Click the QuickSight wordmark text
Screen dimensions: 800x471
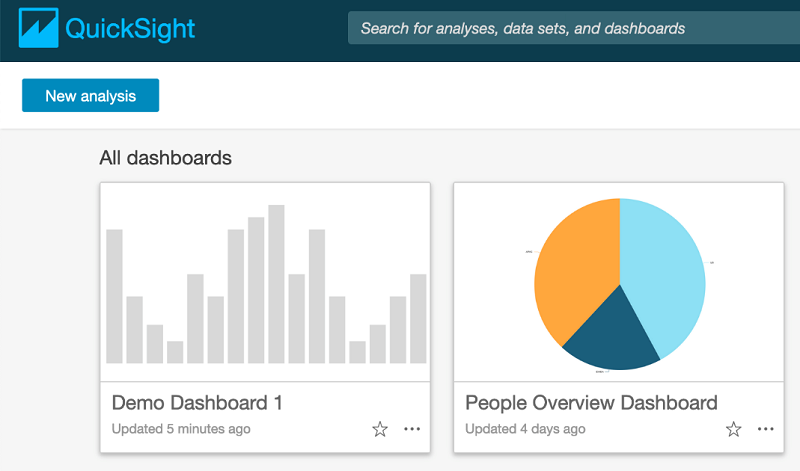pos(130,29)
